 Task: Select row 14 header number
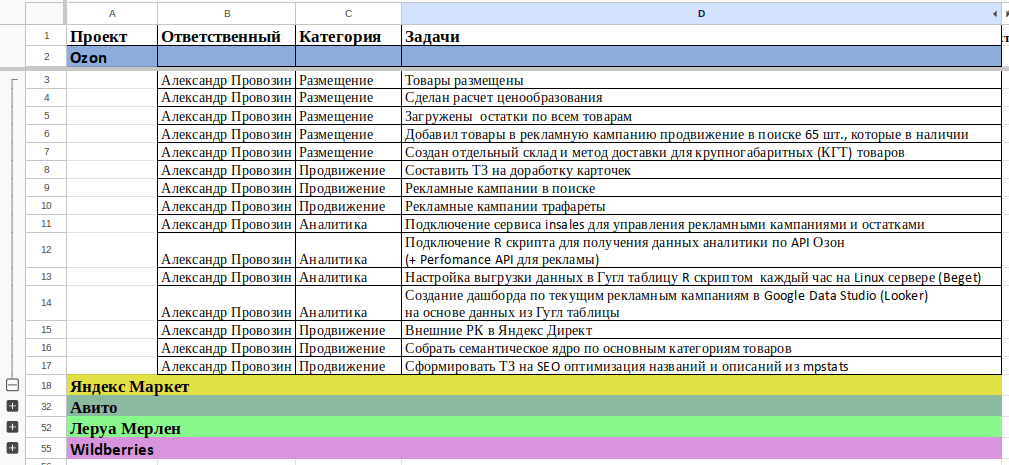[46, 303]
